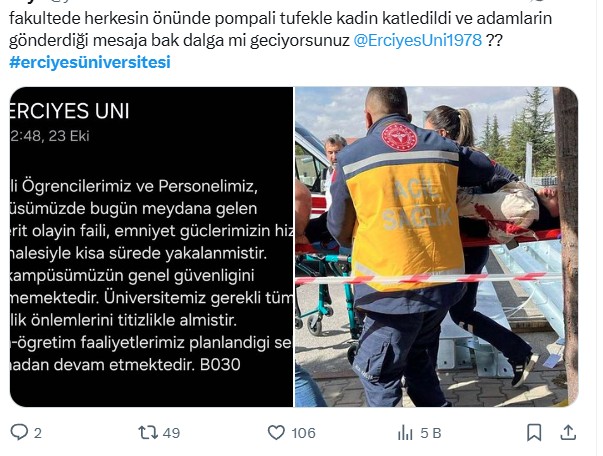Click the '2:48, 23 Eki' timestamp in the image
Image resolution: width=603 pixels, height=456 pixels.
click(x=50, y=136)
